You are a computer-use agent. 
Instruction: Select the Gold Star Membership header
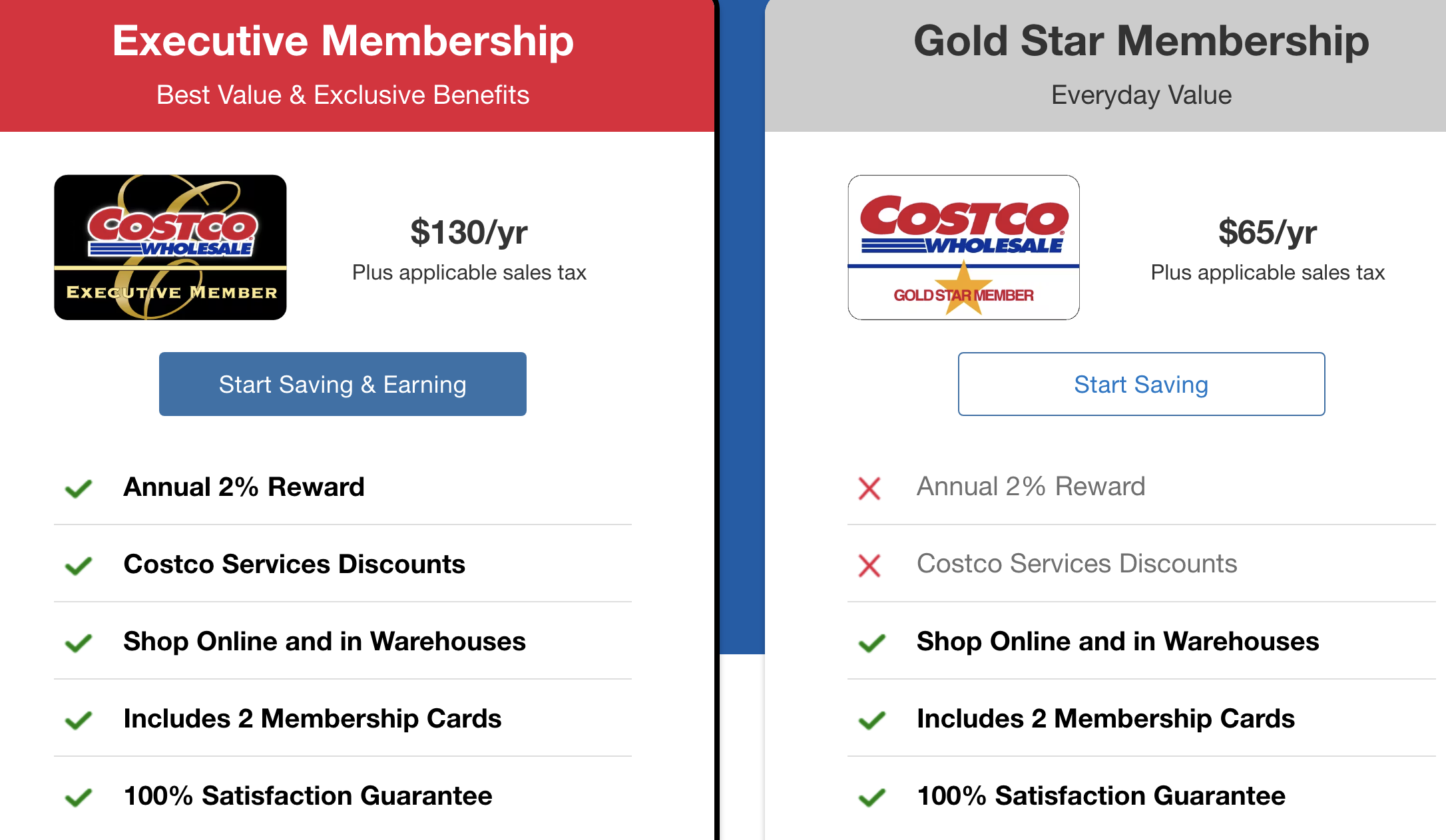point(1141,41)
